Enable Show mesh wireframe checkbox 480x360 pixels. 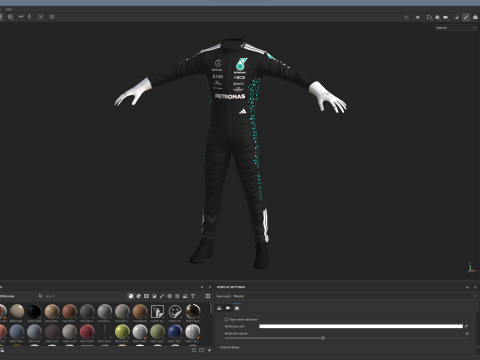226,319
